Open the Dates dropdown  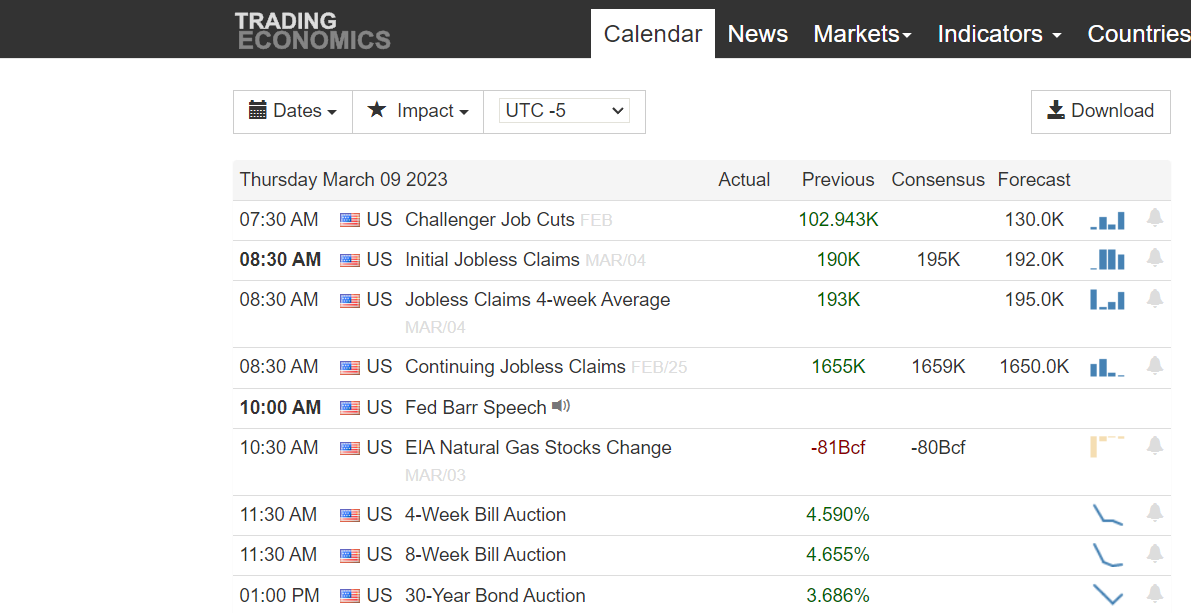(292, 112)
